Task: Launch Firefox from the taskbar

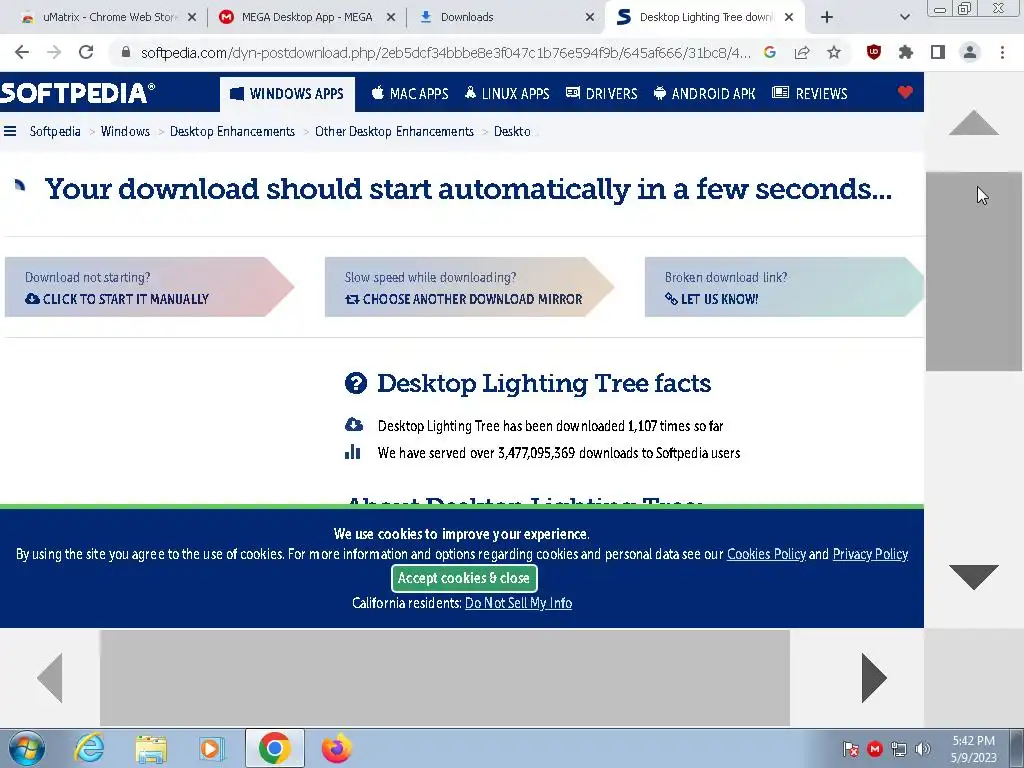Action: click(x=337, y=748)
